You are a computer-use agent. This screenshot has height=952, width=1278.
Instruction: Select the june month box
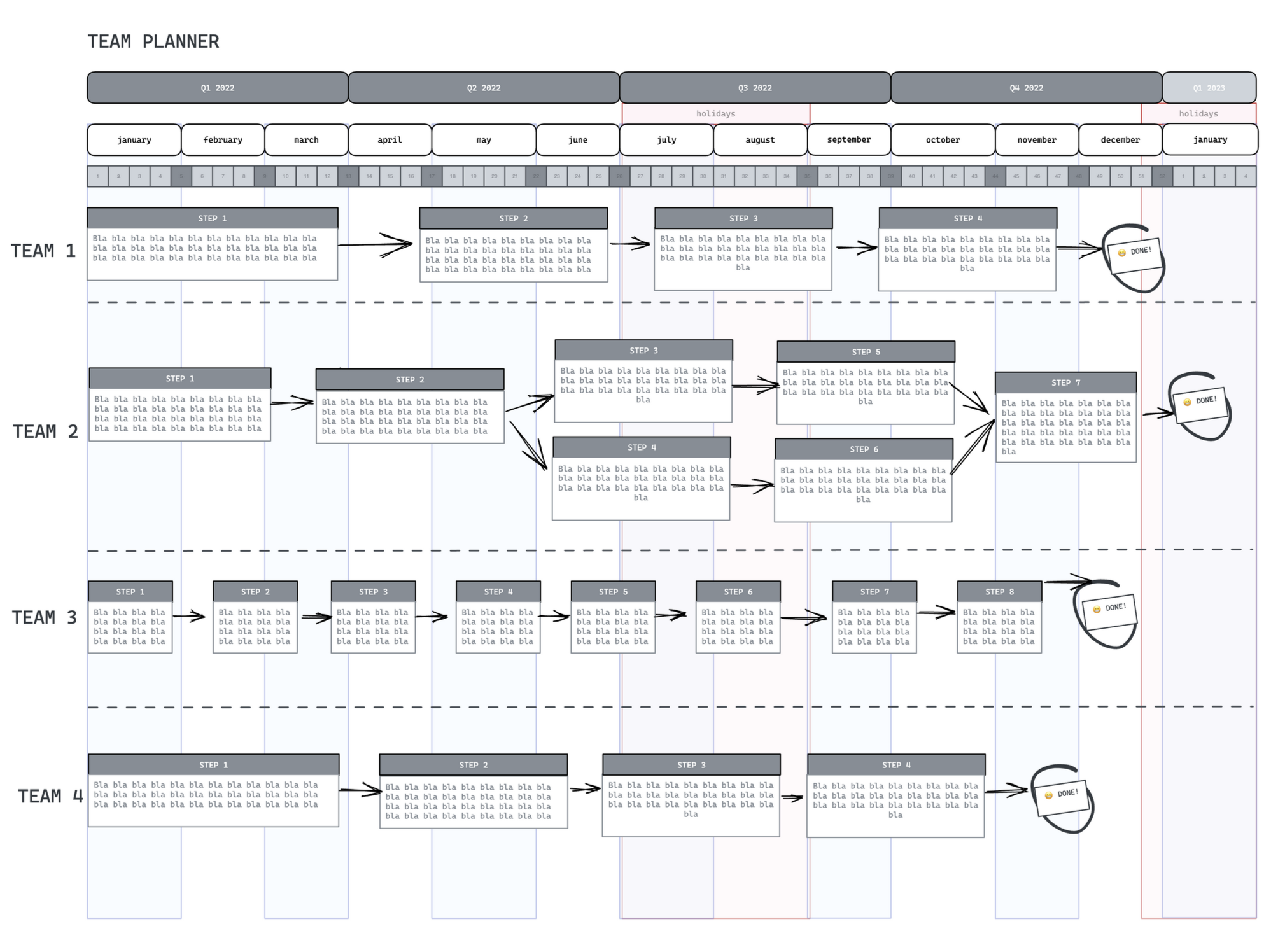pos(578,140)
